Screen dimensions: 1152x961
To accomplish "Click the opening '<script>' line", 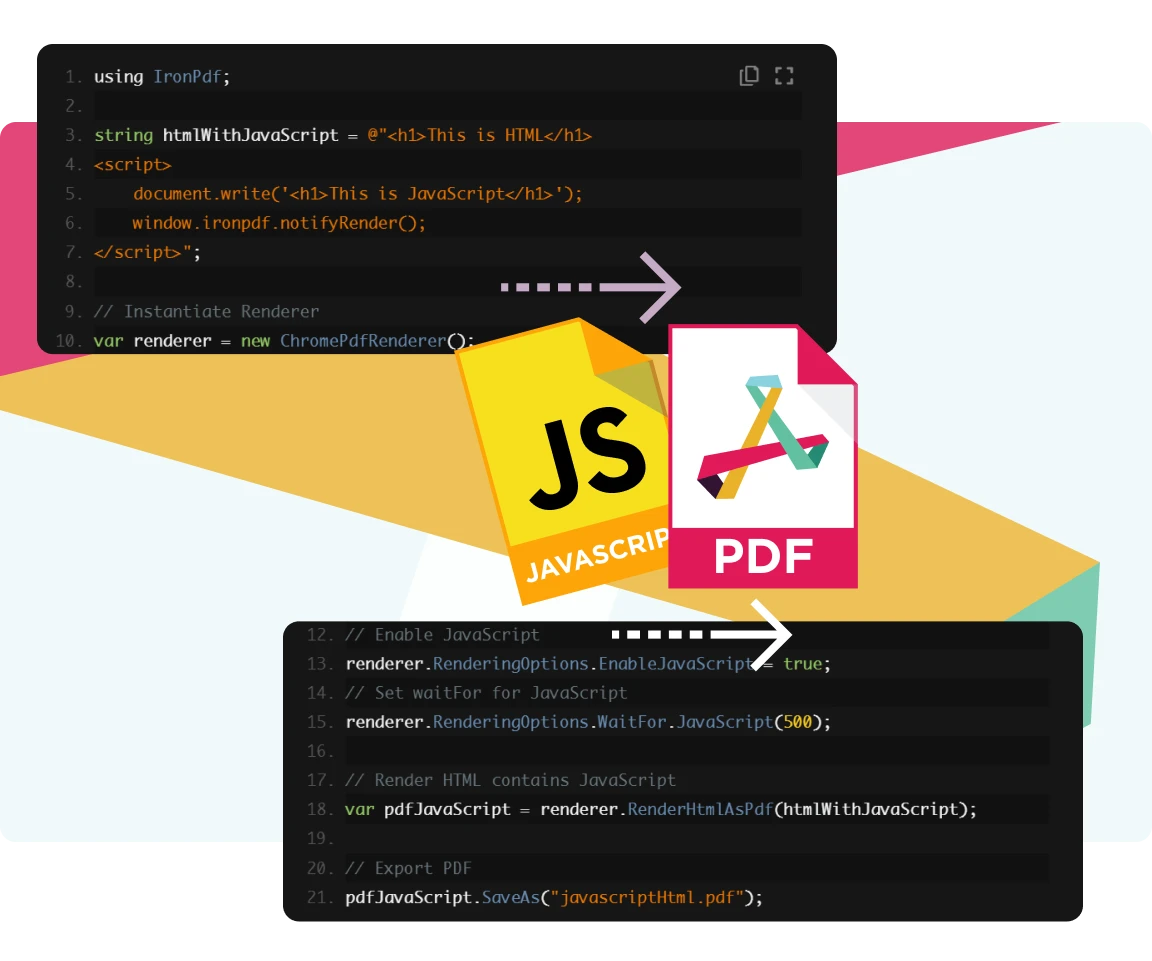I will point(132,165).
